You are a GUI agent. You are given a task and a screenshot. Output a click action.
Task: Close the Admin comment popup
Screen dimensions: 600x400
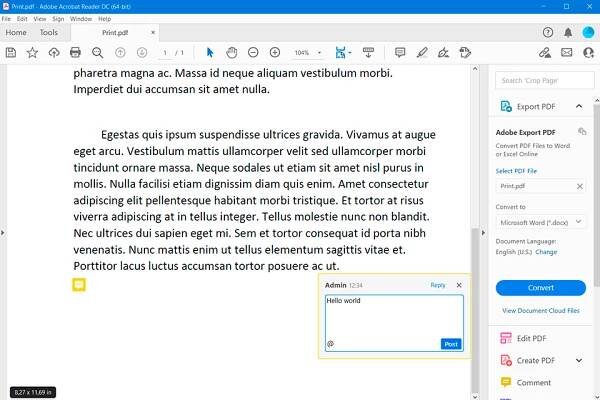459,285
